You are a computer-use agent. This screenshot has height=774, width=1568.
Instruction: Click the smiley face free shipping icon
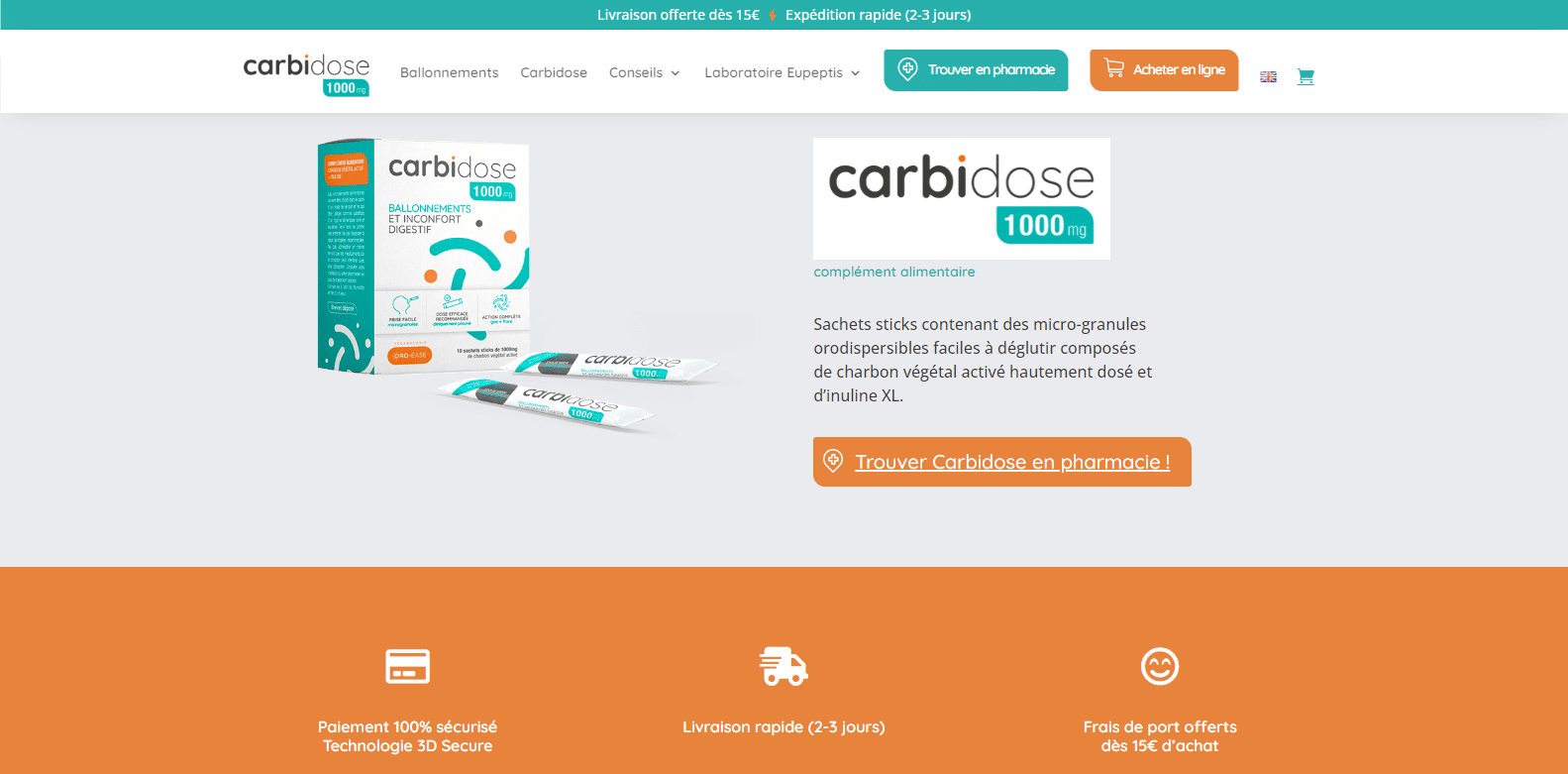1160,666
